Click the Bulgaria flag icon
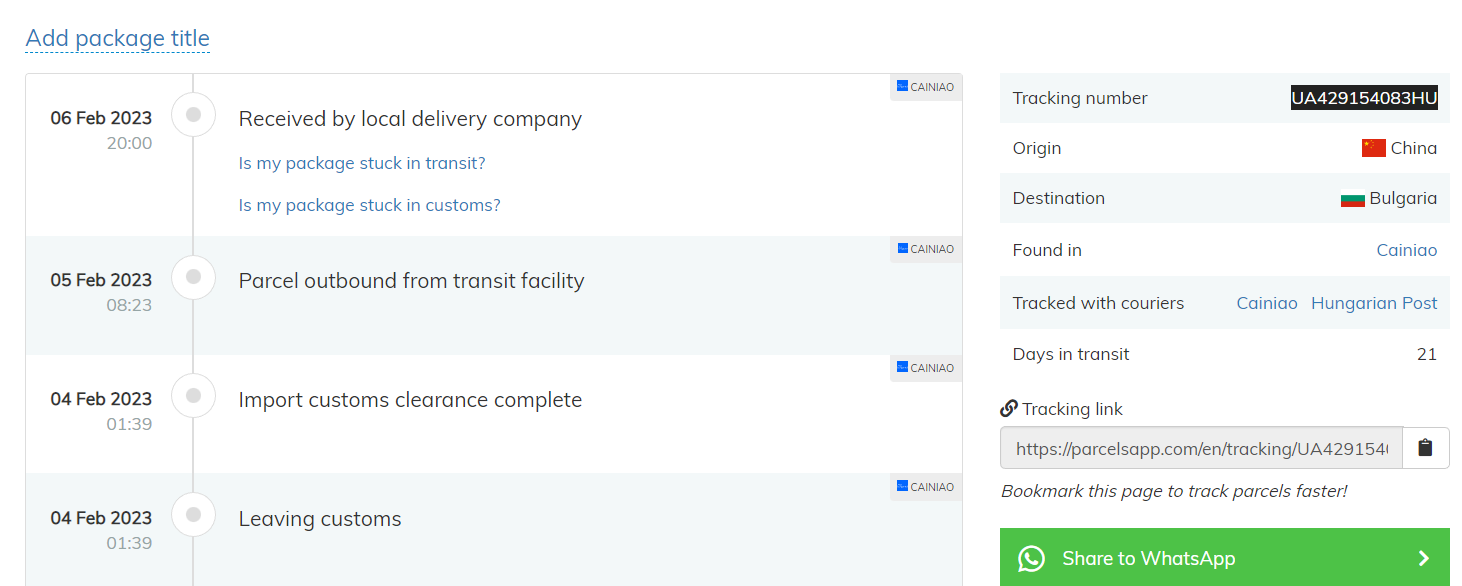 tap(1352, 199)
